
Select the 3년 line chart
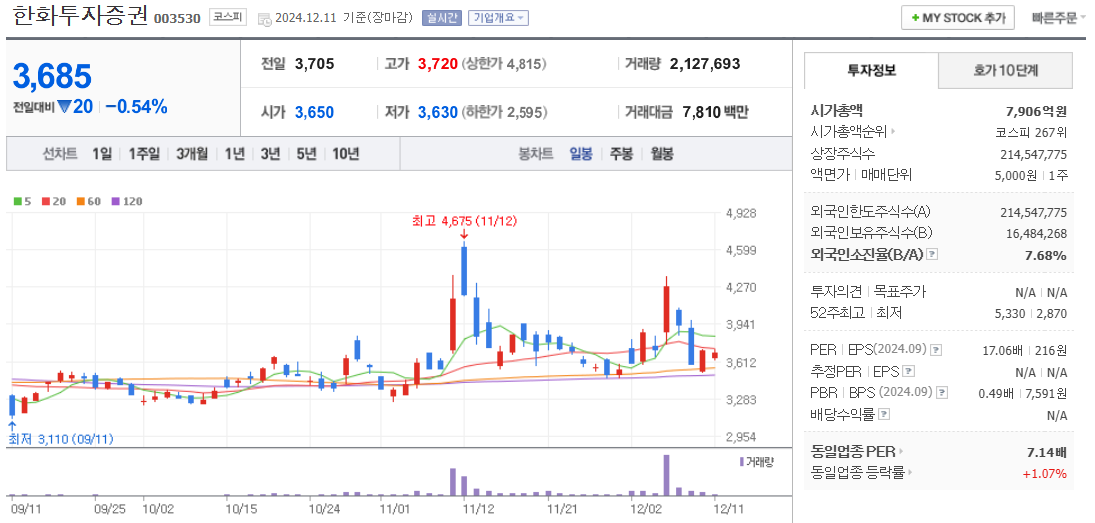(270, 154)
